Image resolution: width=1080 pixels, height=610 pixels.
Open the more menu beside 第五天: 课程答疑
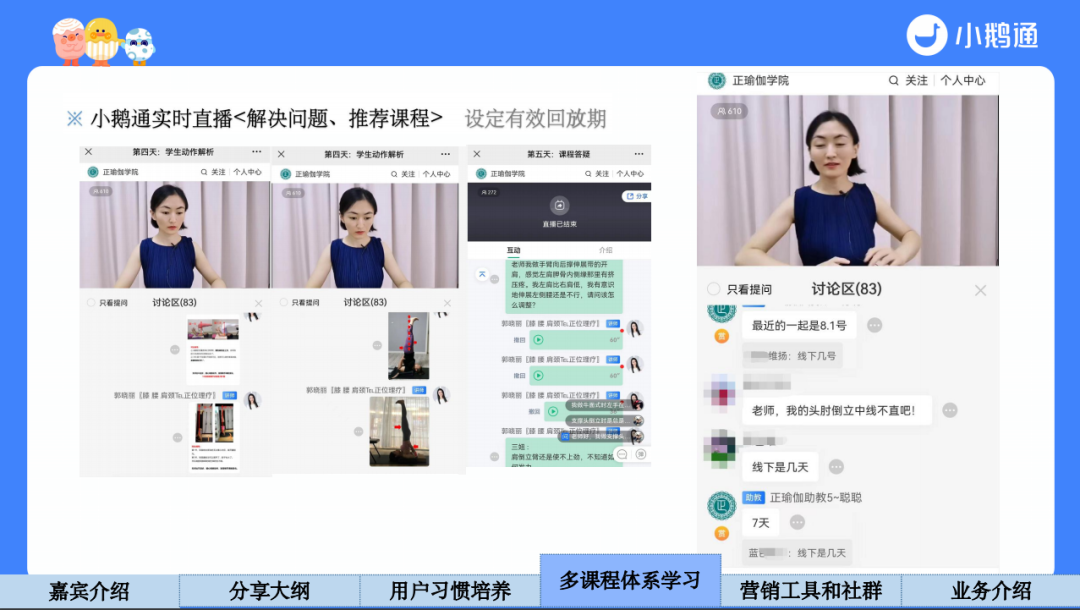[x=638, y=154]
